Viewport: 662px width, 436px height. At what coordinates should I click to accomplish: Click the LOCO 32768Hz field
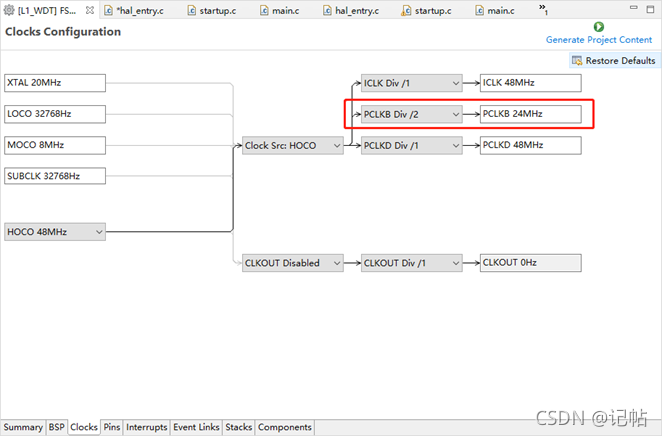[x=55, y=114]
